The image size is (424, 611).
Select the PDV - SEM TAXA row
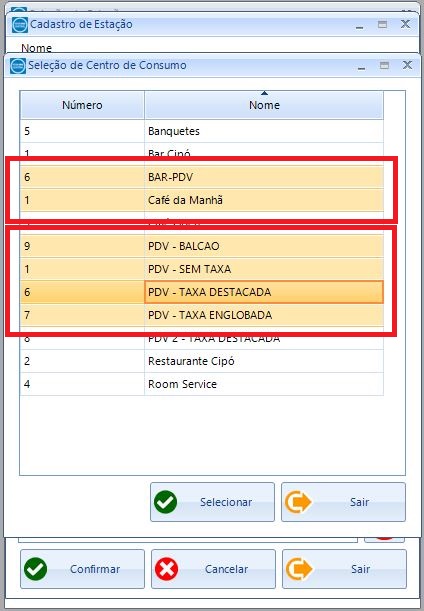tap(201, 269)
